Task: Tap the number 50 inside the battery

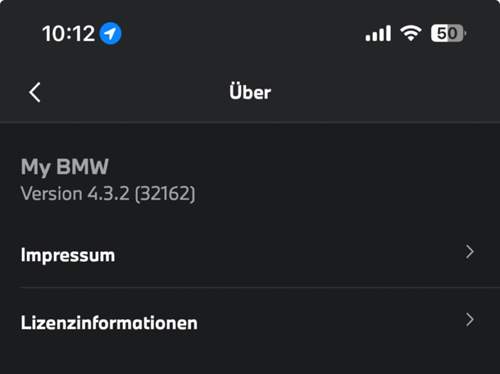Action: 447,33
